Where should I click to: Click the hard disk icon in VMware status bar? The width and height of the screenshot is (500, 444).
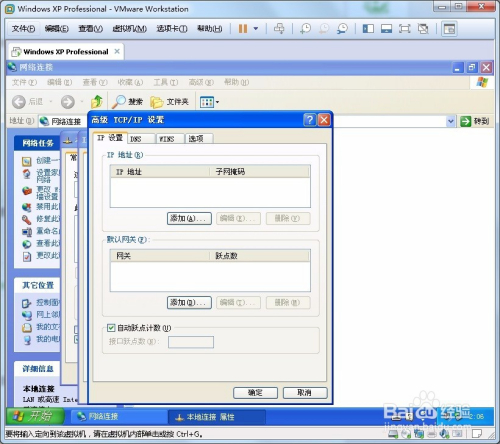[393, 434]
